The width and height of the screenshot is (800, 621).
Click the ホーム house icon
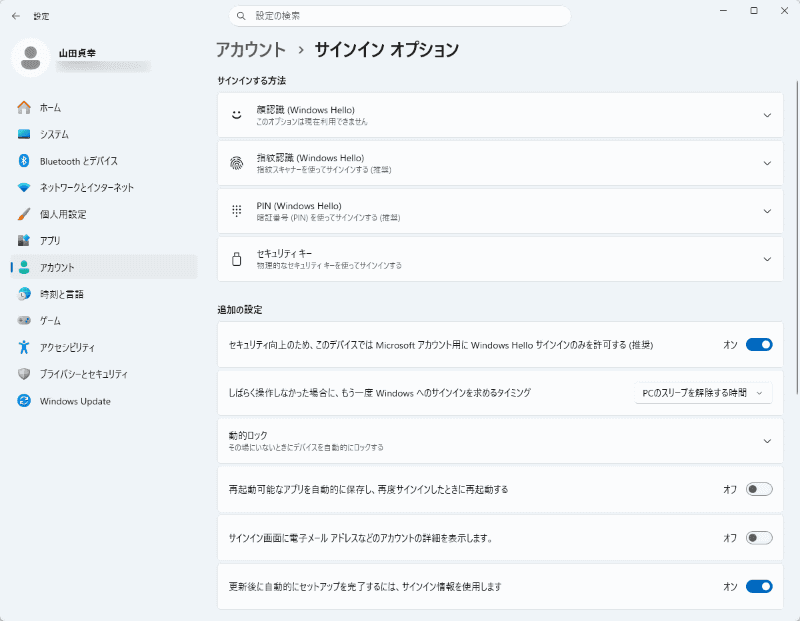[x=24, y=108]
